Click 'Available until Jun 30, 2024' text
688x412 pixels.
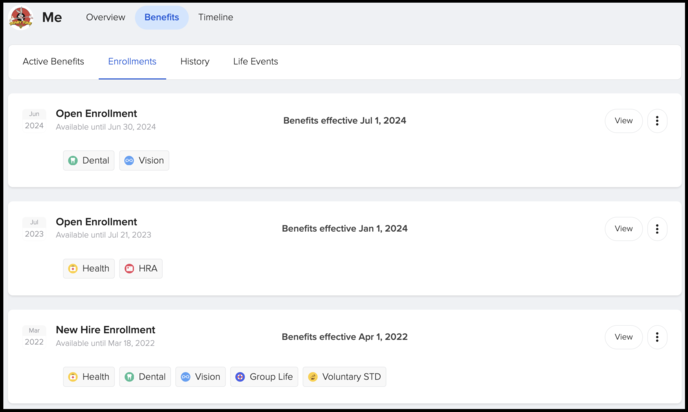[x=106, y=127]
